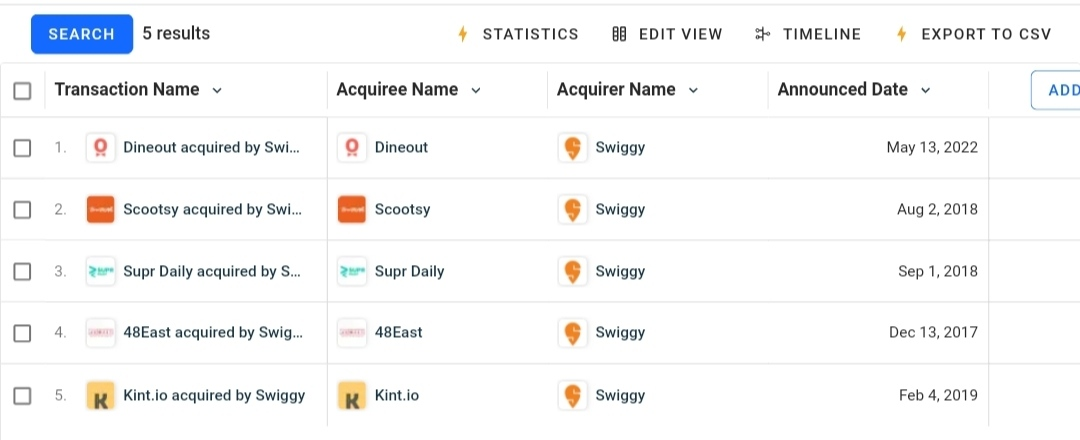Click the Dineout logo in Acquiree column
Viewport: 1080px width, 440px height.
point(352,147)
